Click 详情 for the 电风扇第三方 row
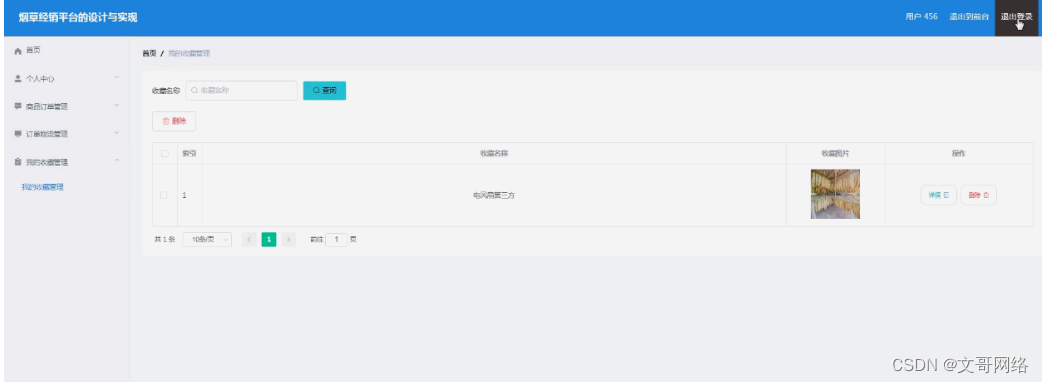 (x=939, y=195)
